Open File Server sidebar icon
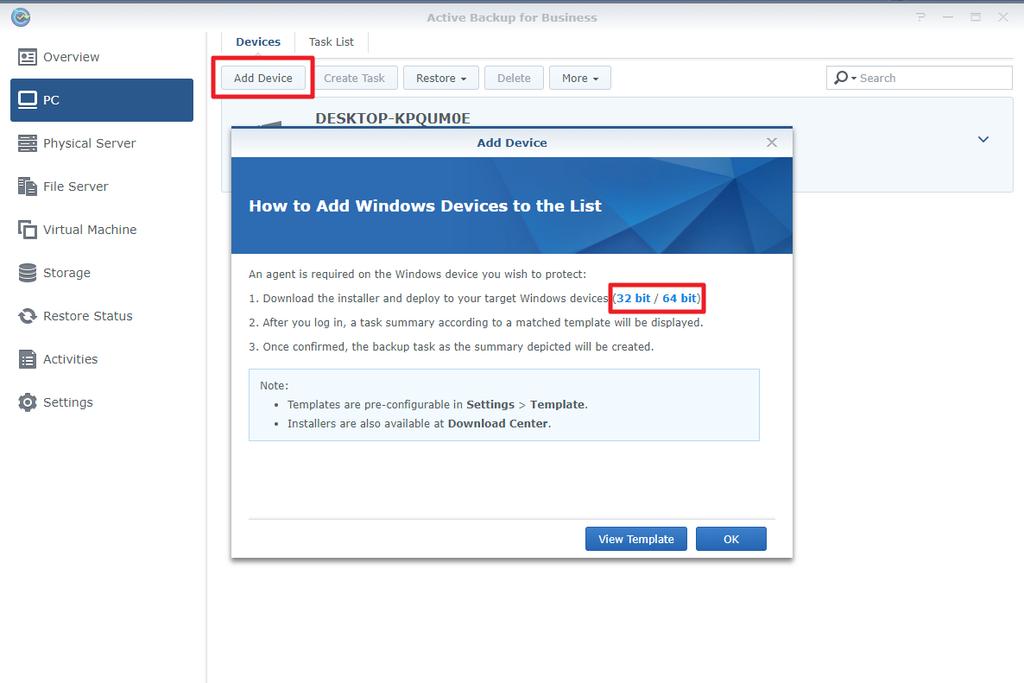 click(27, 186)
